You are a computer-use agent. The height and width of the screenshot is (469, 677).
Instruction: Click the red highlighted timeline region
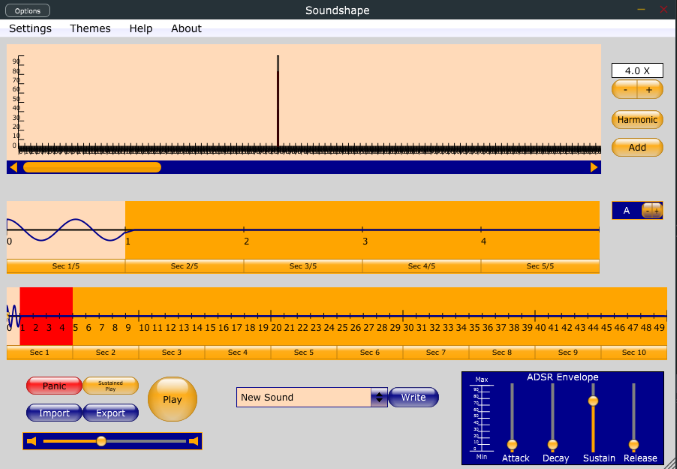[46, 316]
